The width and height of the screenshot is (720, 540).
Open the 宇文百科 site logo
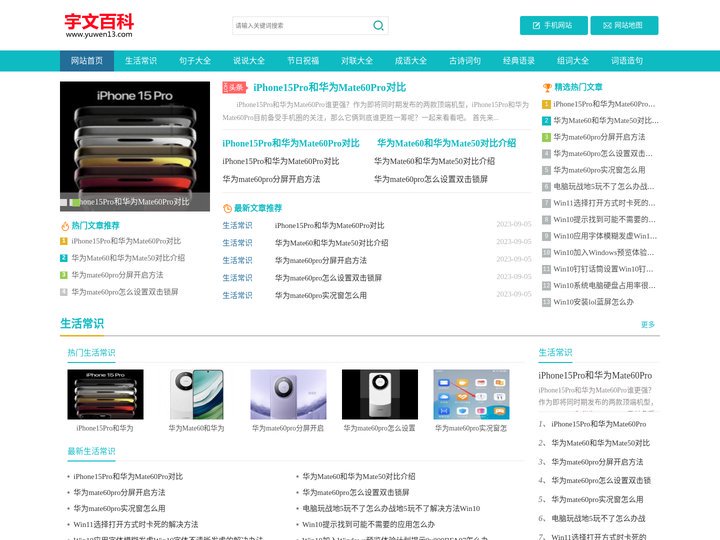coord(99,26)
